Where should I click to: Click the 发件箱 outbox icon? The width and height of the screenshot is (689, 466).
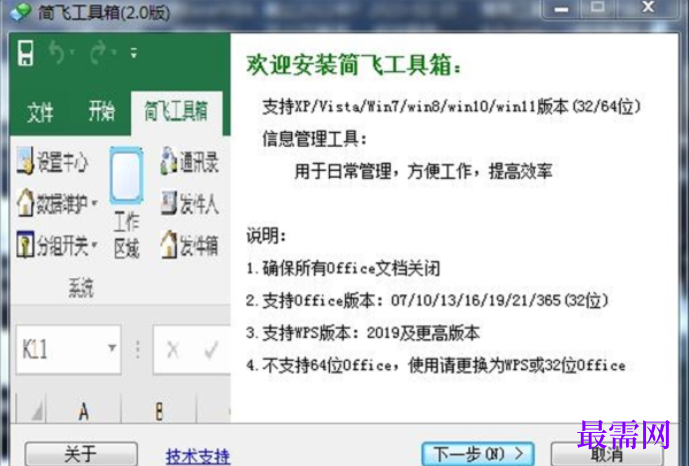[x=169, y=244]
